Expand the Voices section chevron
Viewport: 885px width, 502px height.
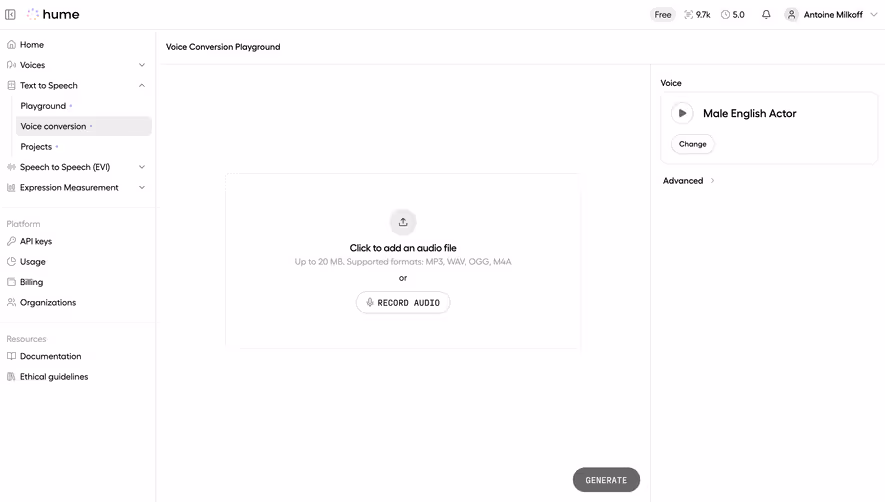pos(142,65)
